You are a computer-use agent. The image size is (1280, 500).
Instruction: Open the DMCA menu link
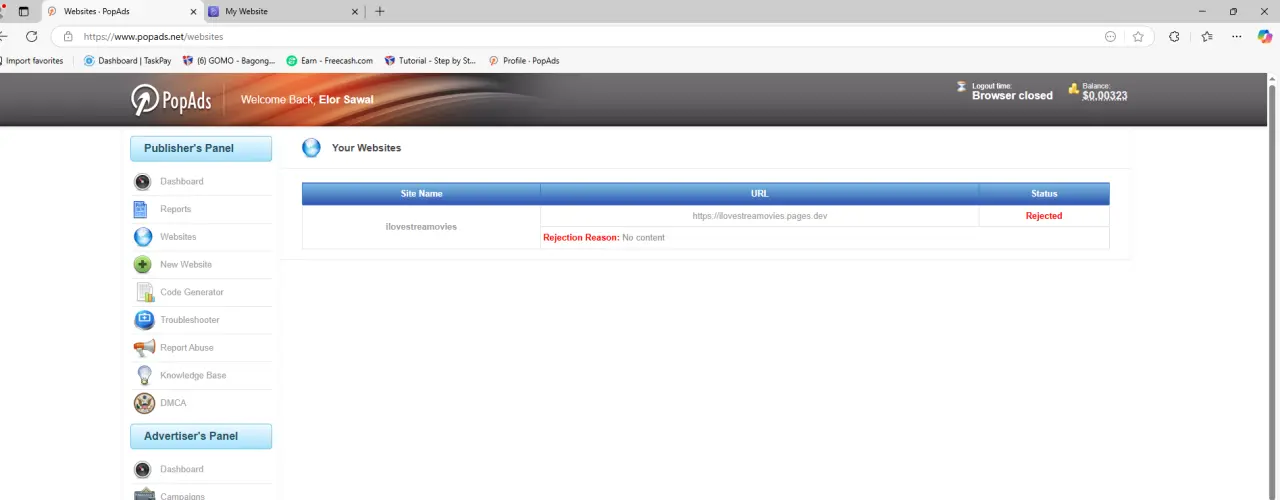coord(173,403)
